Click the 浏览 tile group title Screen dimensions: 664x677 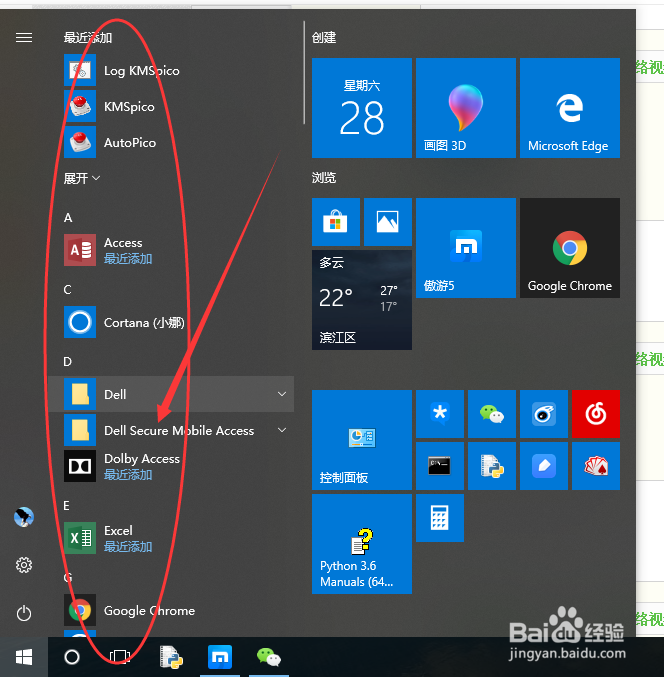point(324,177)
